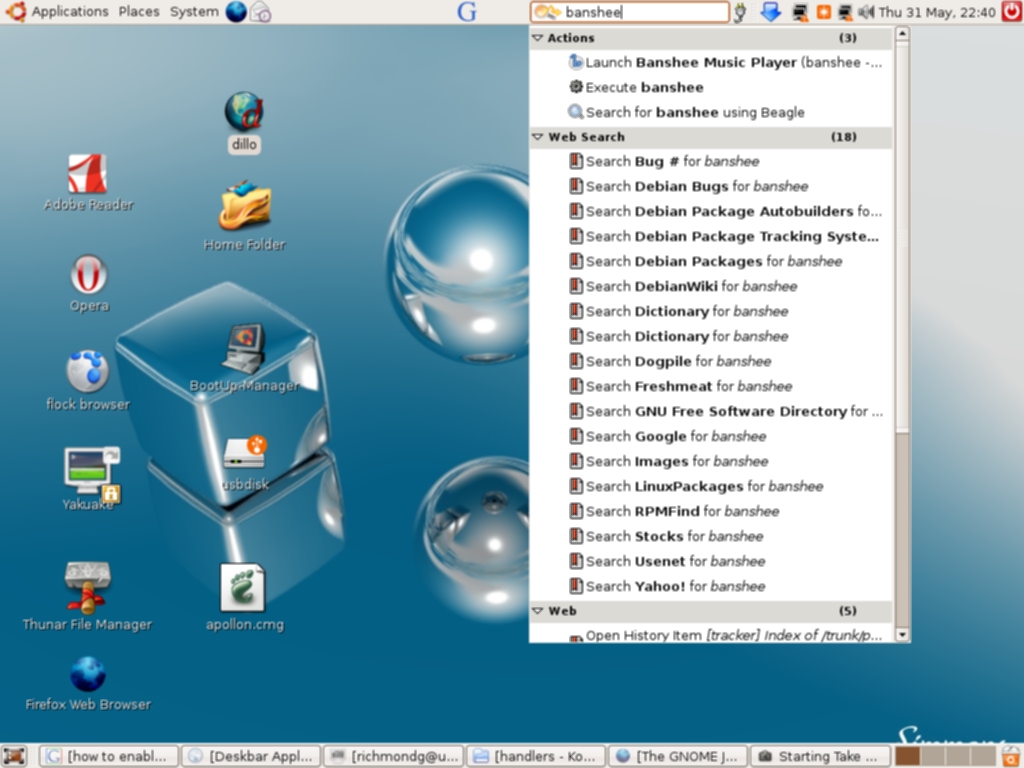1024x768 pixels.
Task: Click the clock showing Thu 31 May, 22:40
Action: coord(937,12)
